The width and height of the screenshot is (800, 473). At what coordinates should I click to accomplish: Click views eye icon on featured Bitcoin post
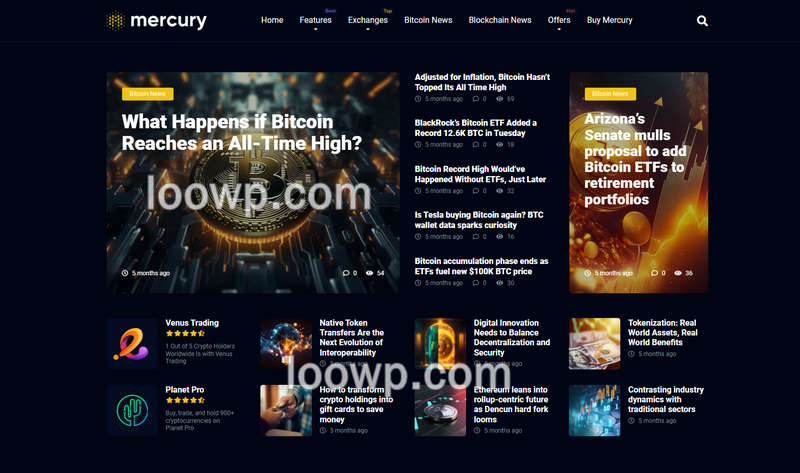click(x=369, y=273)
